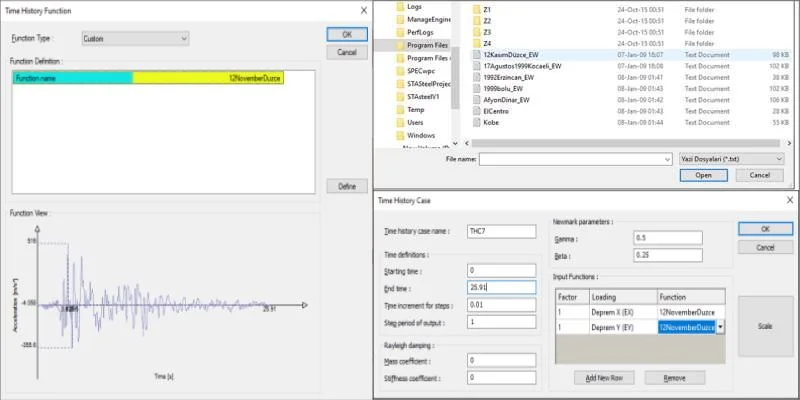The width and height of the screenshot is (800, 400).
Task: Click the Gamma parameter field
Action: (x=668, y=238)
